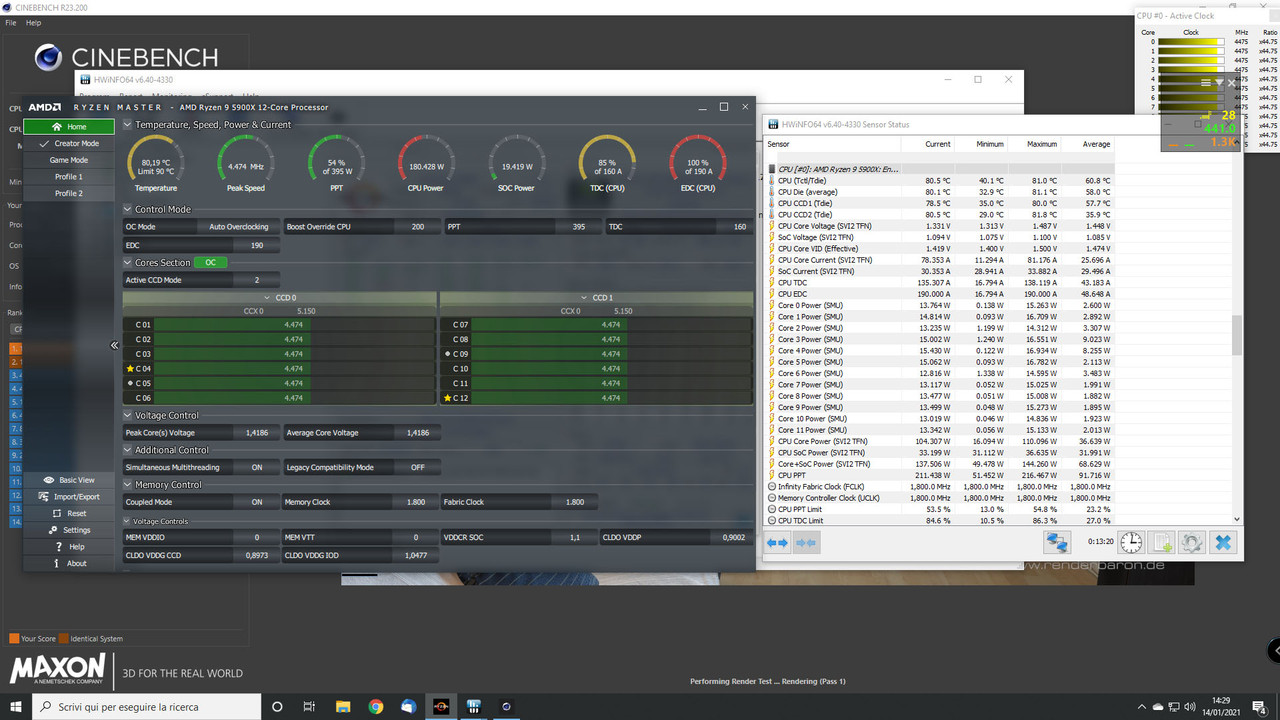The image size is (1280, 720).
Task: Collapse the Memory Control section
Action: [x=127, y=485]
